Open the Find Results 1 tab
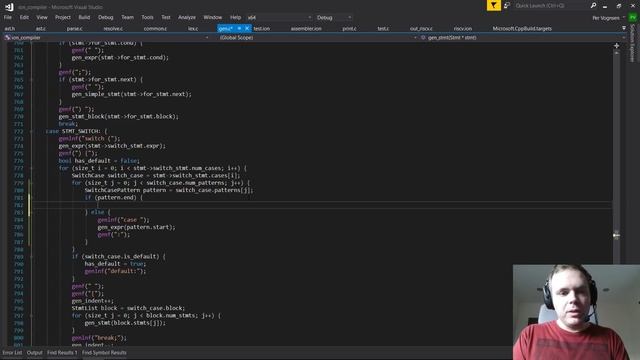The width and height of the screenshot is (640, 360). point(62,353)
